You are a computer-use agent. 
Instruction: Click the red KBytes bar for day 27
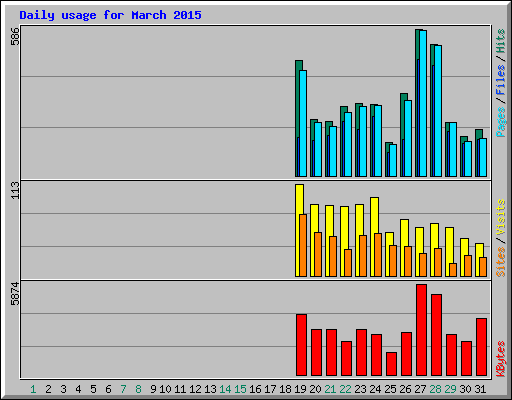click(x=421, y=330)
